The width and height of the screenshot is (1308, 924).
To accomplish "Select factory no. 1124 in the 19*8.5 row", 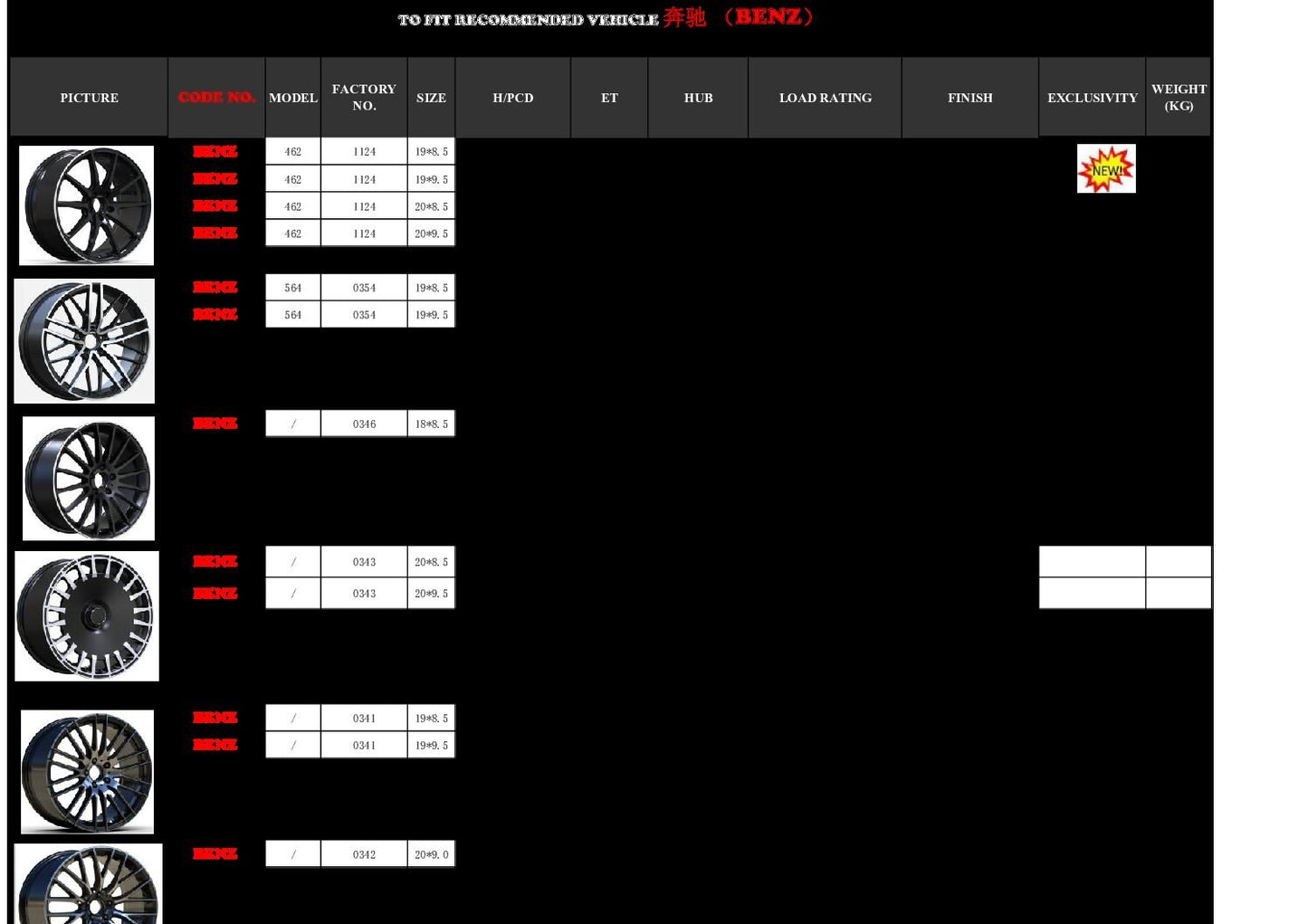I will pos(364,152).
